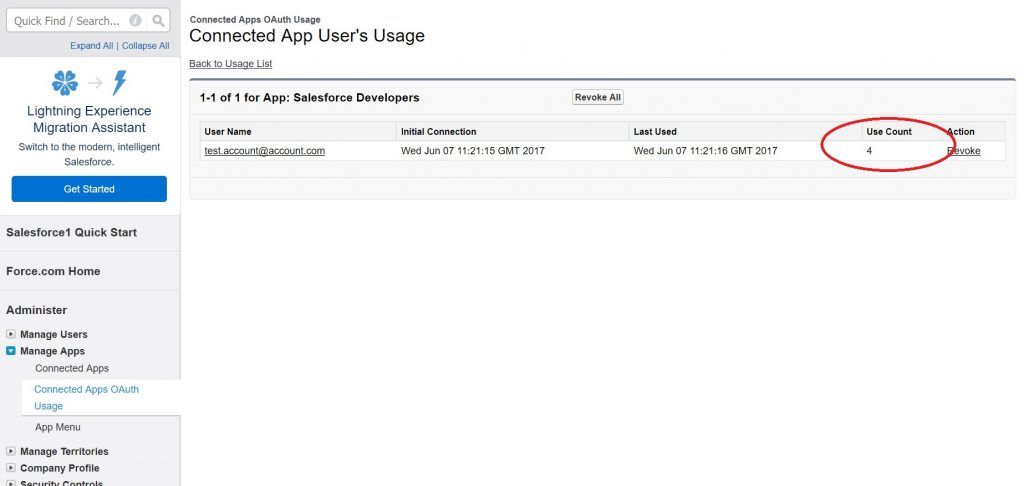Open Connected Apps in sidebar
1024x486 pixels.
pyautogui.click(x=72, y=368)
